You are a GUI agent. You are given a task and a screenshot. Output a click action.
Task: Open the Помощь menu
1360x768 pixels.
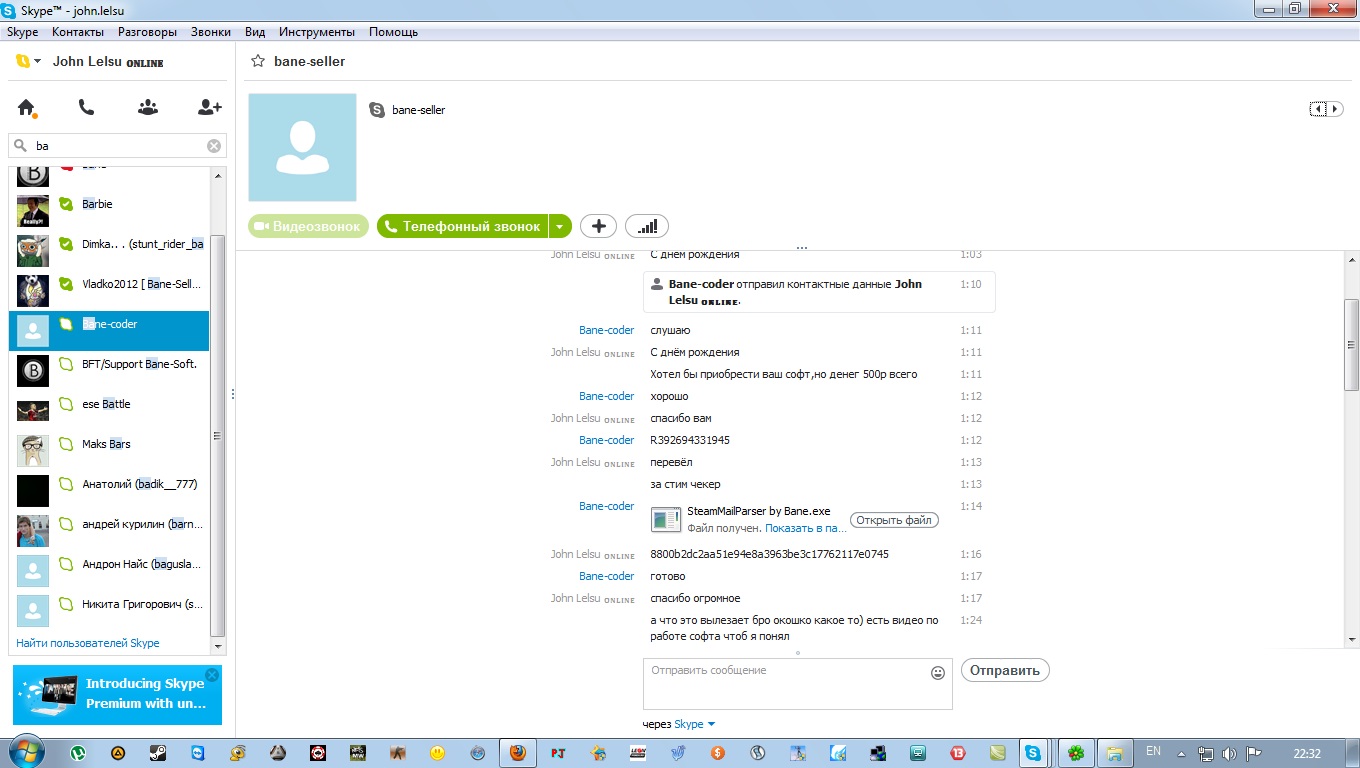click(393, 32)
